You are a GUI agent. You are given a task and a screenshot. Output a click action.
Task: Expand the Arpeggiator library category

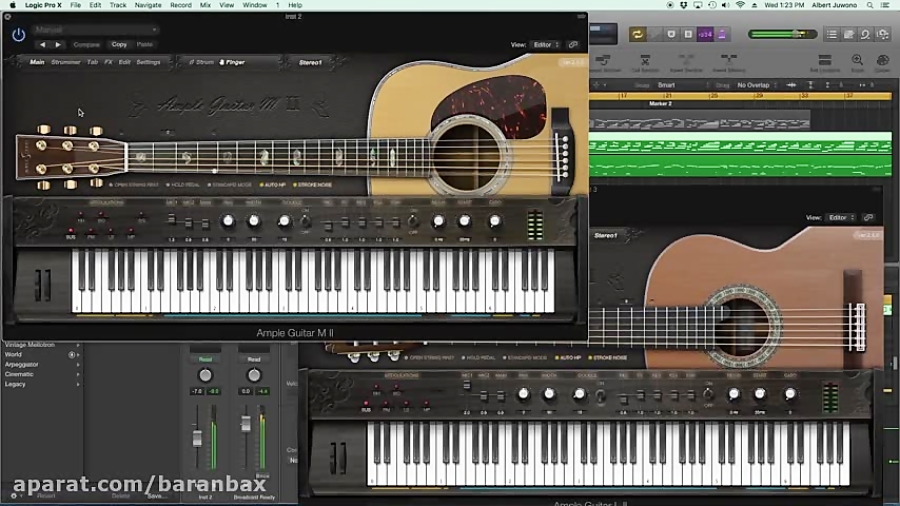tap(41, 364)
